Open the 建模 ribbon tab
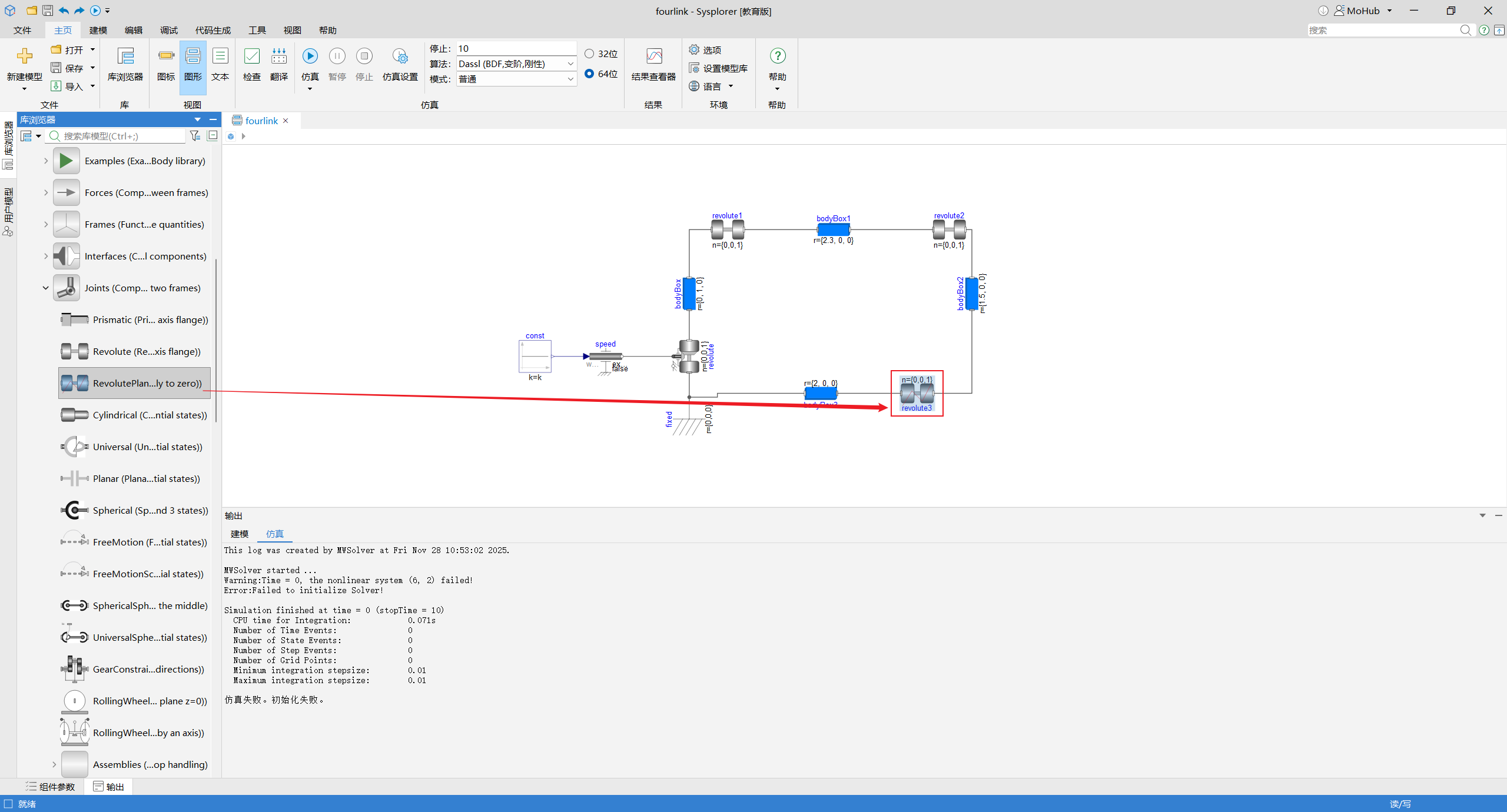The width and height of the screenshot is (1507, 812). click(x=98, y=30)
